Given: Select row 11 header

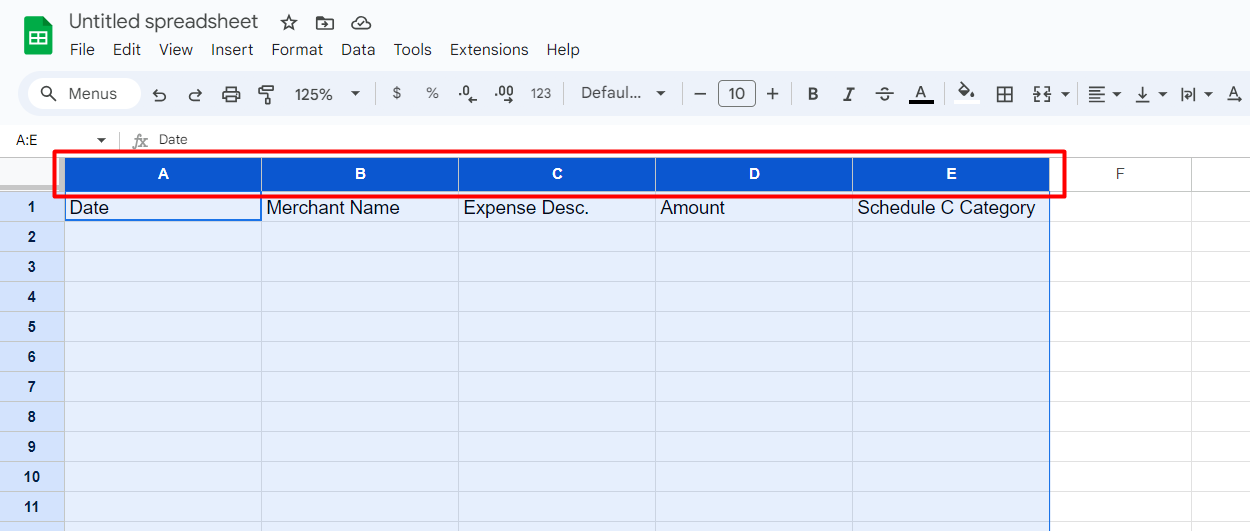Looking at the screenshot, I should coord(32,507).
